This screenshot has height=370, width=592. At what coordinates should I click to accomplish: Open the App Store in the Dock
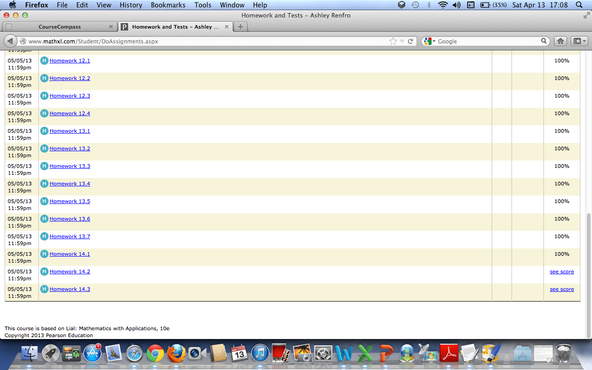[x=92, y=354]
